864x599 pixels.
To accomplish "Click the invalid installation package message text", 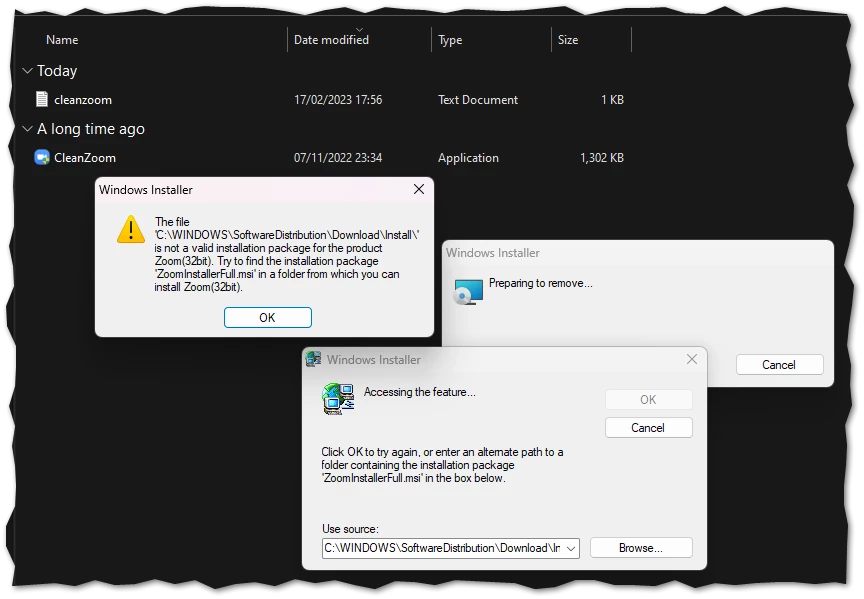I will [x=287, y=254].
